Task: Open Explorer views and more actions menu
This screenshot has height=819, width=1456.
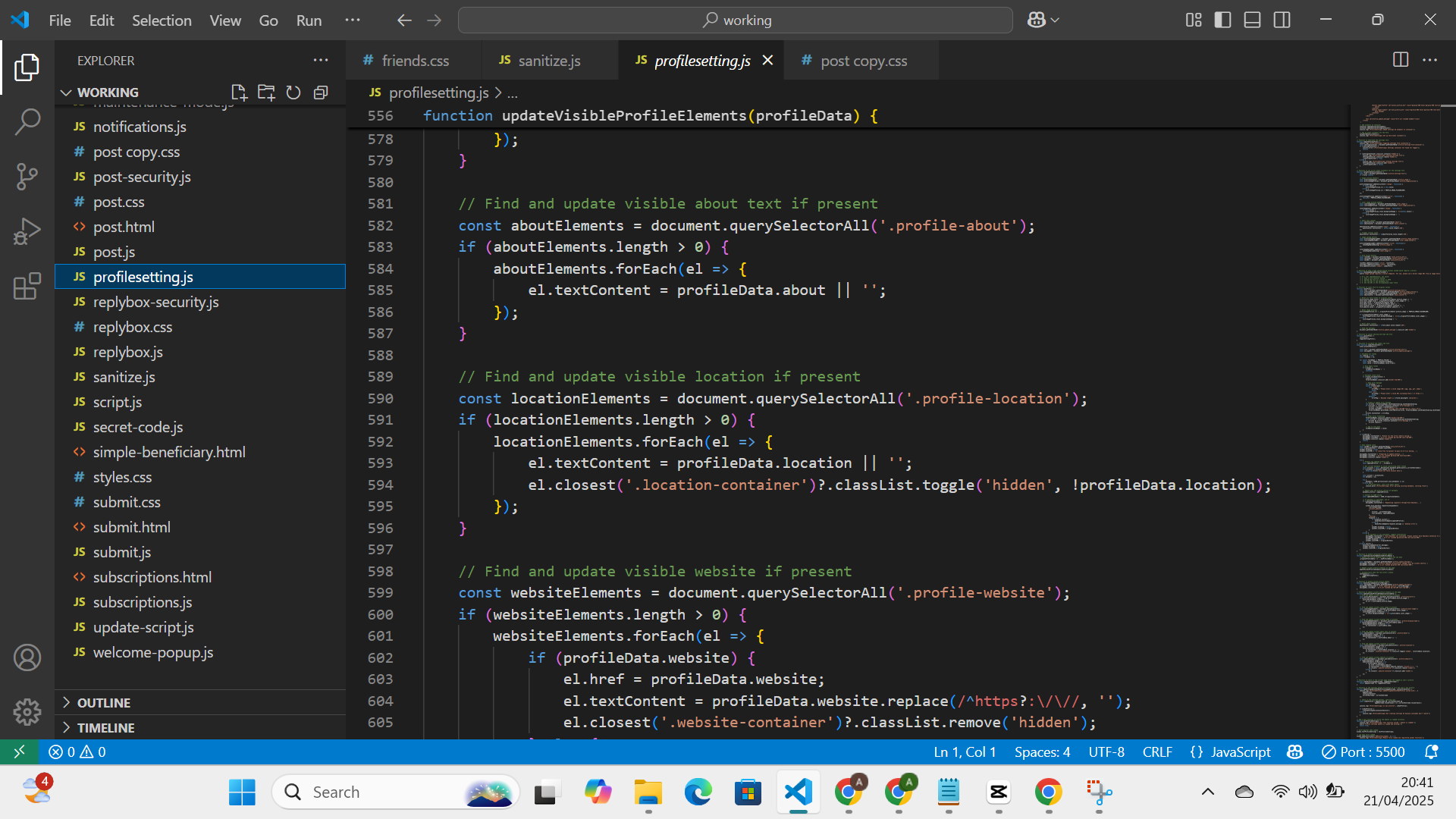Action: pos(321,60)
